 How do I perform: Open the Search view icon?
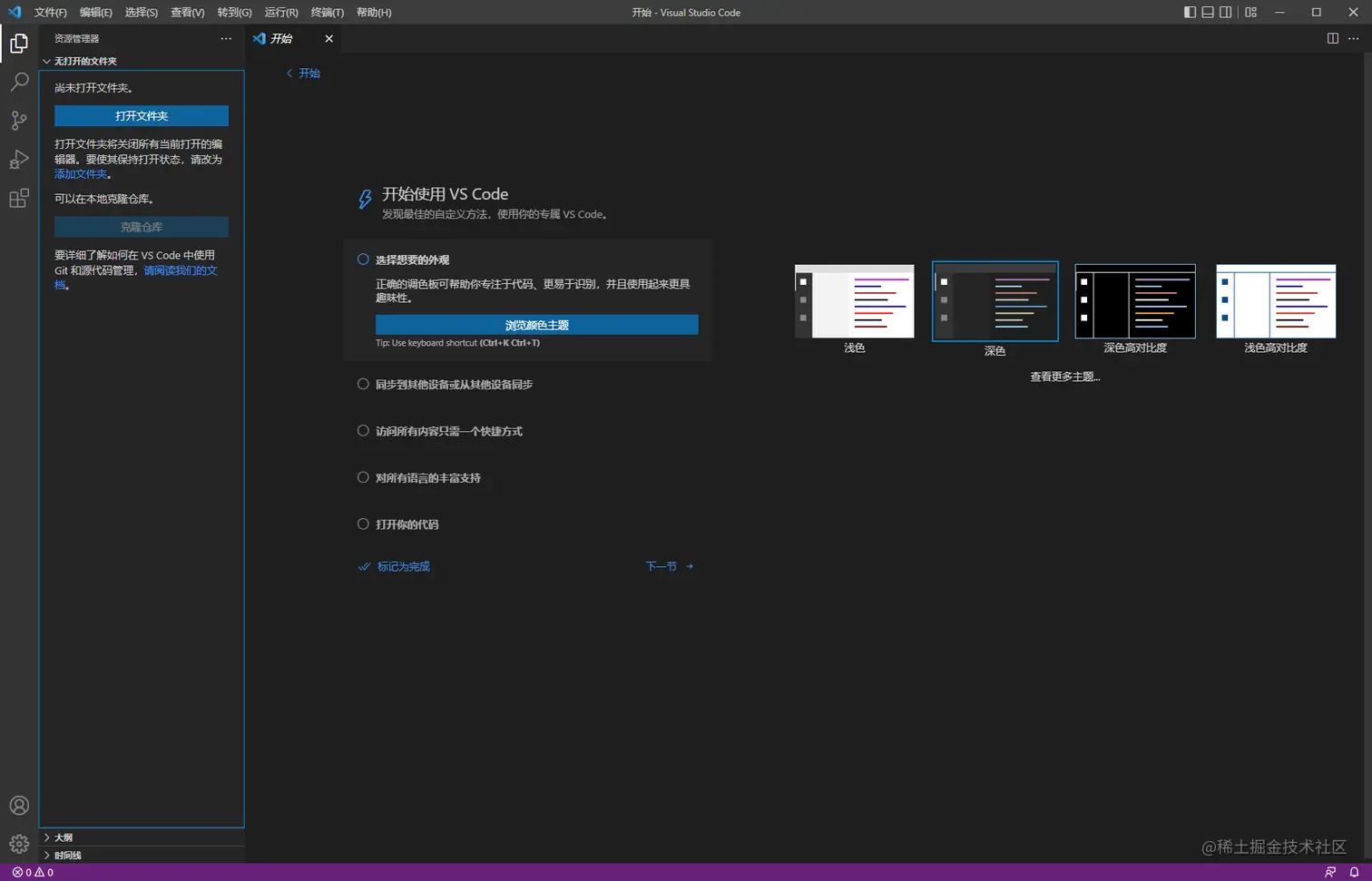coord(19,82)
